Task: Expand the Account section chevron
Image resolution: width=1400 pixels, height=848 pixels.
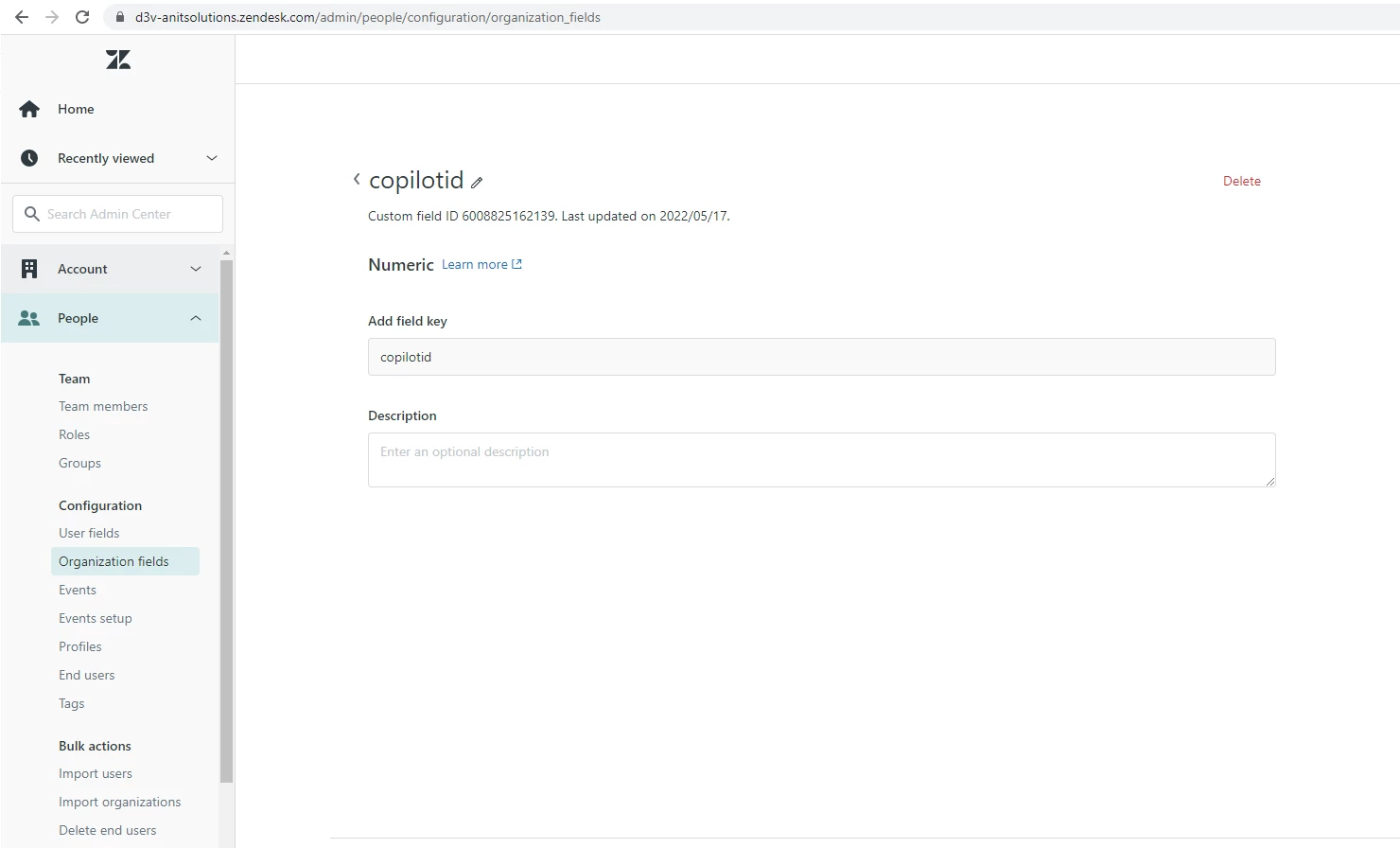Action: (196, 269)
